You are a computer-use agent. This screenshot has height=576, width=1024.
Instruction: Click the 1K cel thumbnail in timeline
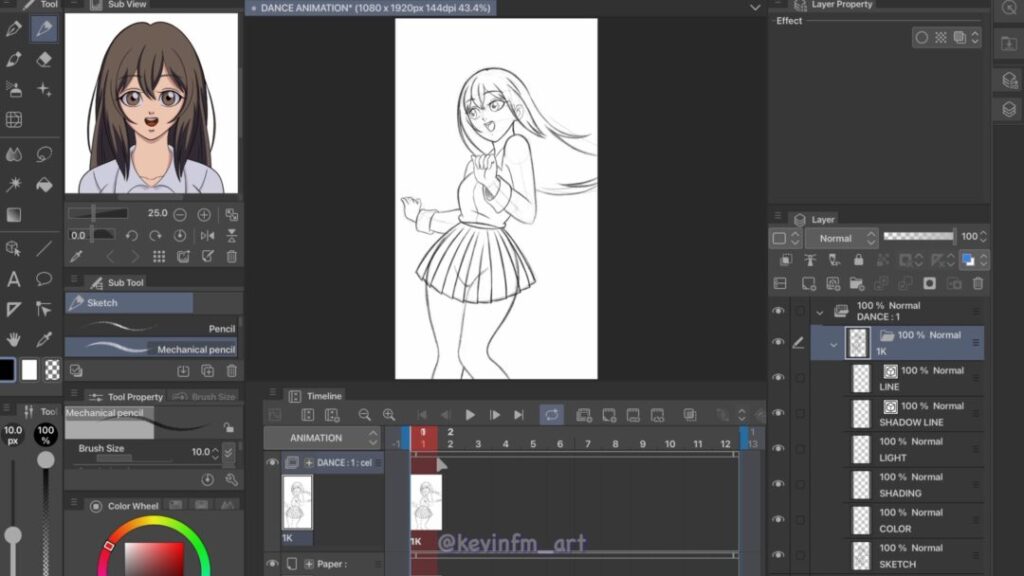[x=426, y=502]
